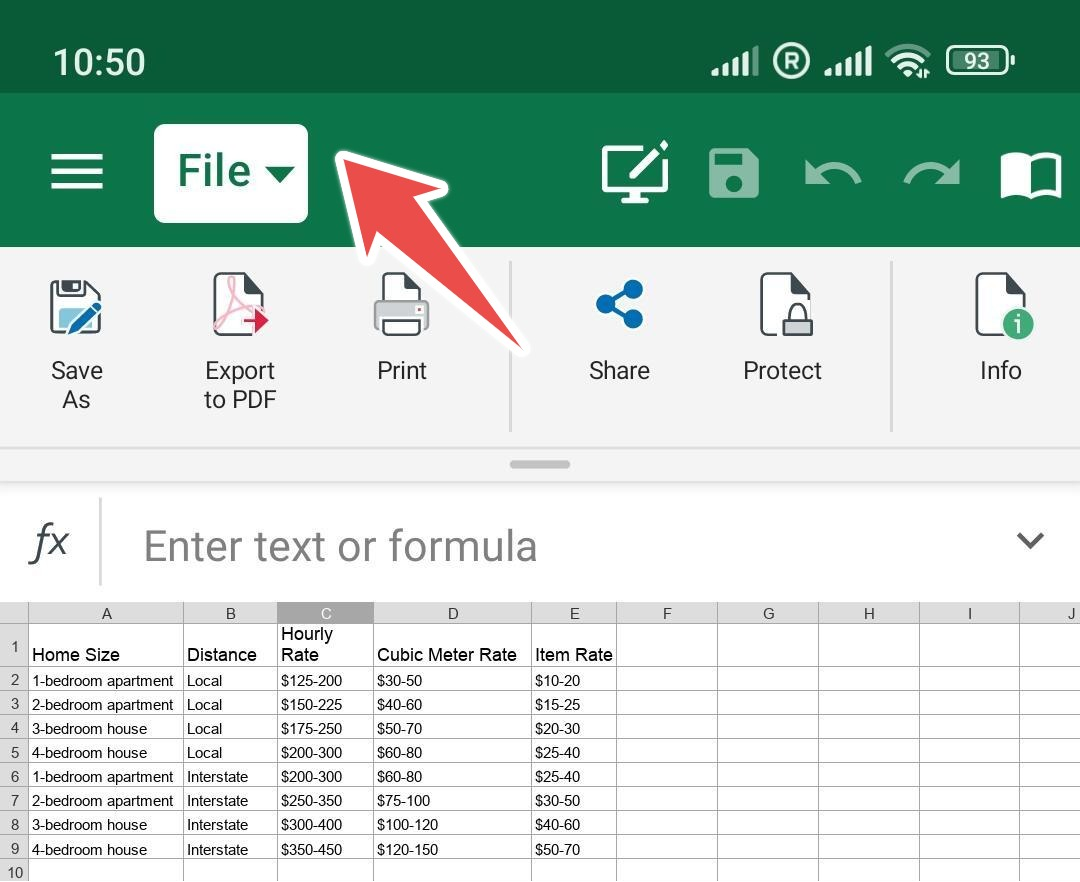Click the floppy disk save icon
1080x882 pixels.
pos(734,172)
